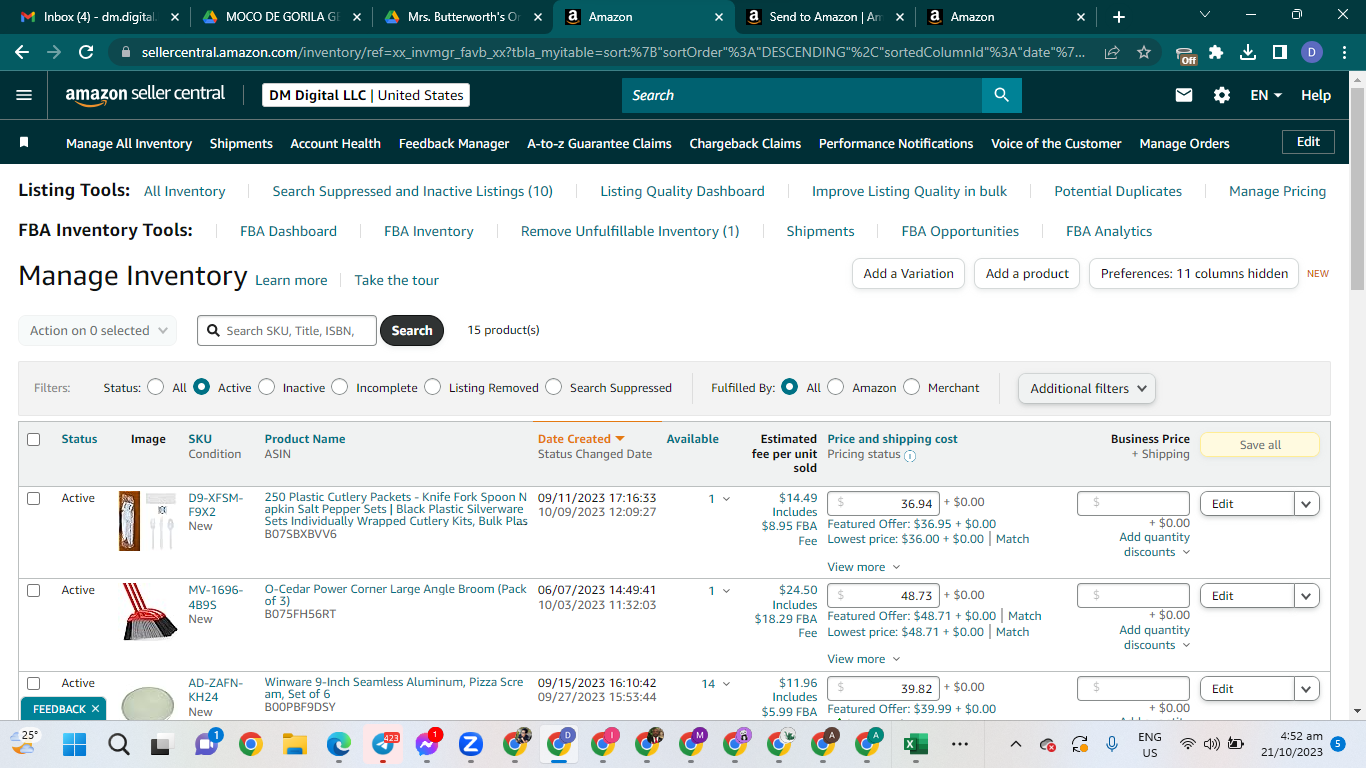Open the EN language dropdown

1266,95
